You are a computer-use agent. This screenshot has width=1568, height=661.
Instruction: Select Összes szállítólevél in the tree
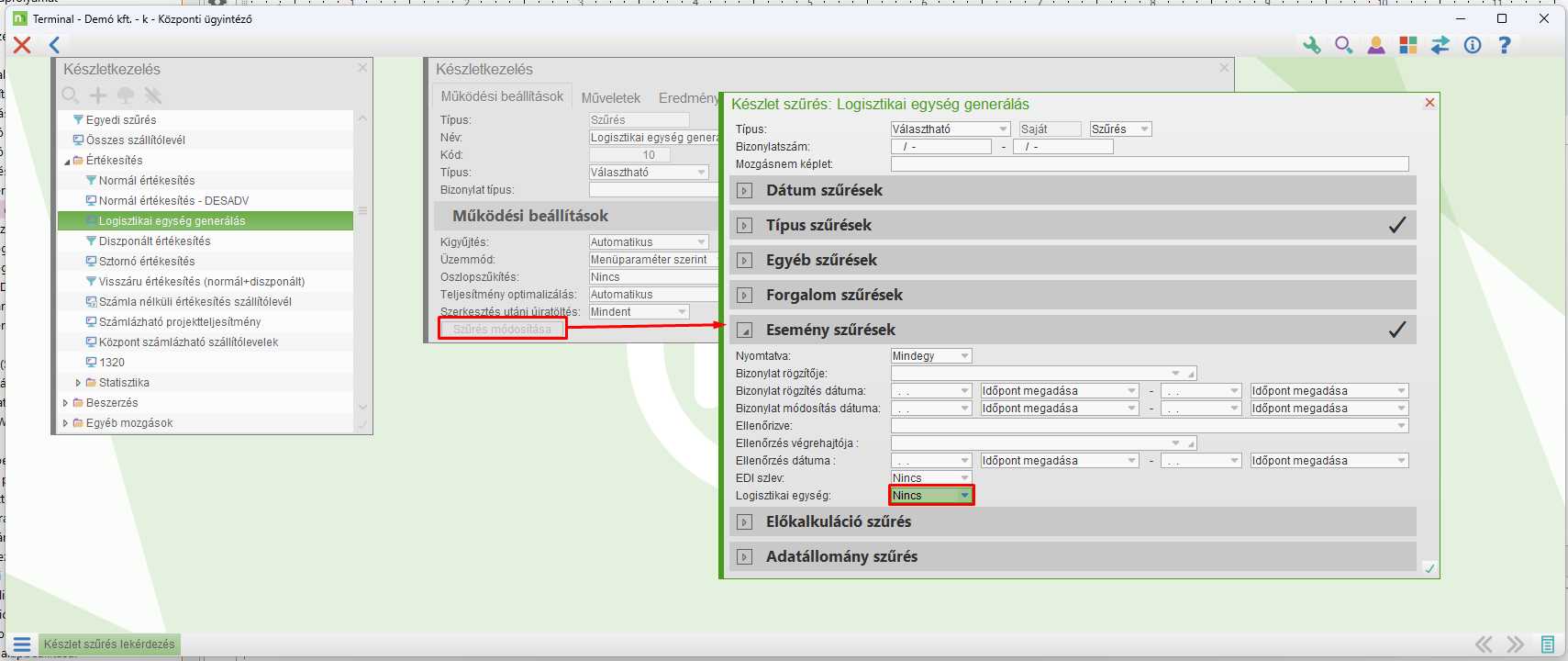click(x=136, y=140)
